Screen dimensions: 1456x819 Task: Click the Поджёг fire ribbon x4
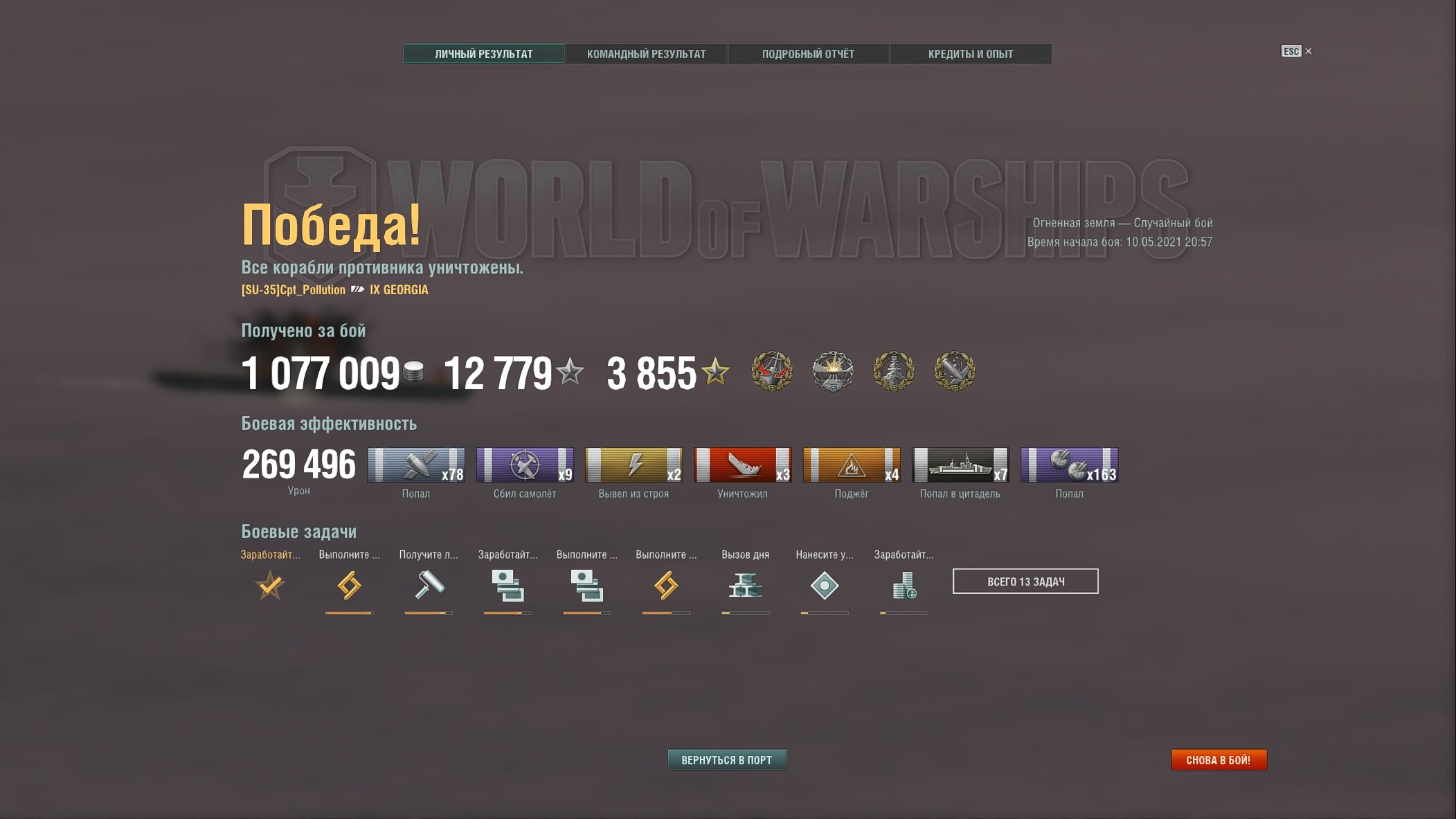point(852,465)
